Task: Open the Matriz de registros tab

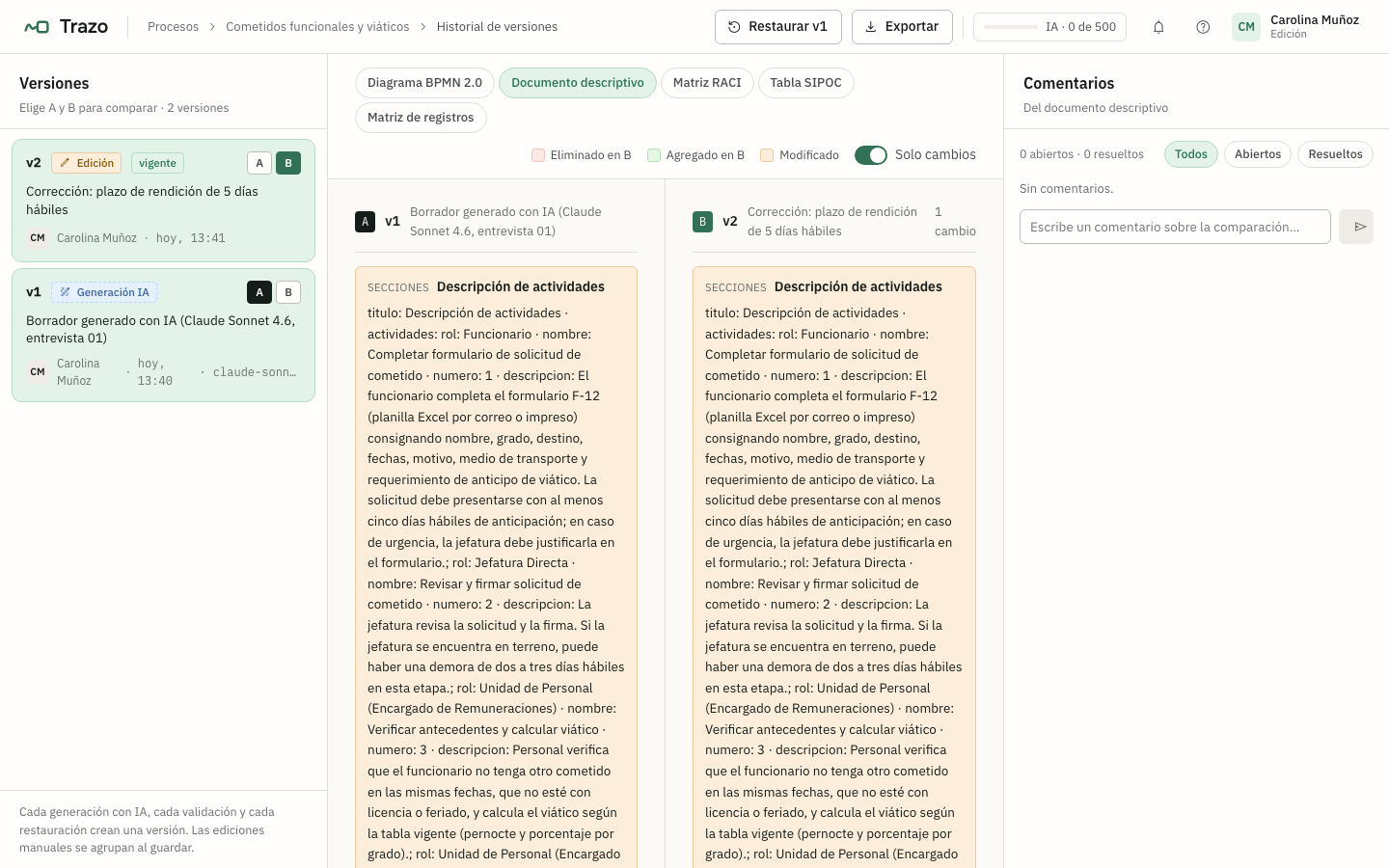Action: click(421, 118)
